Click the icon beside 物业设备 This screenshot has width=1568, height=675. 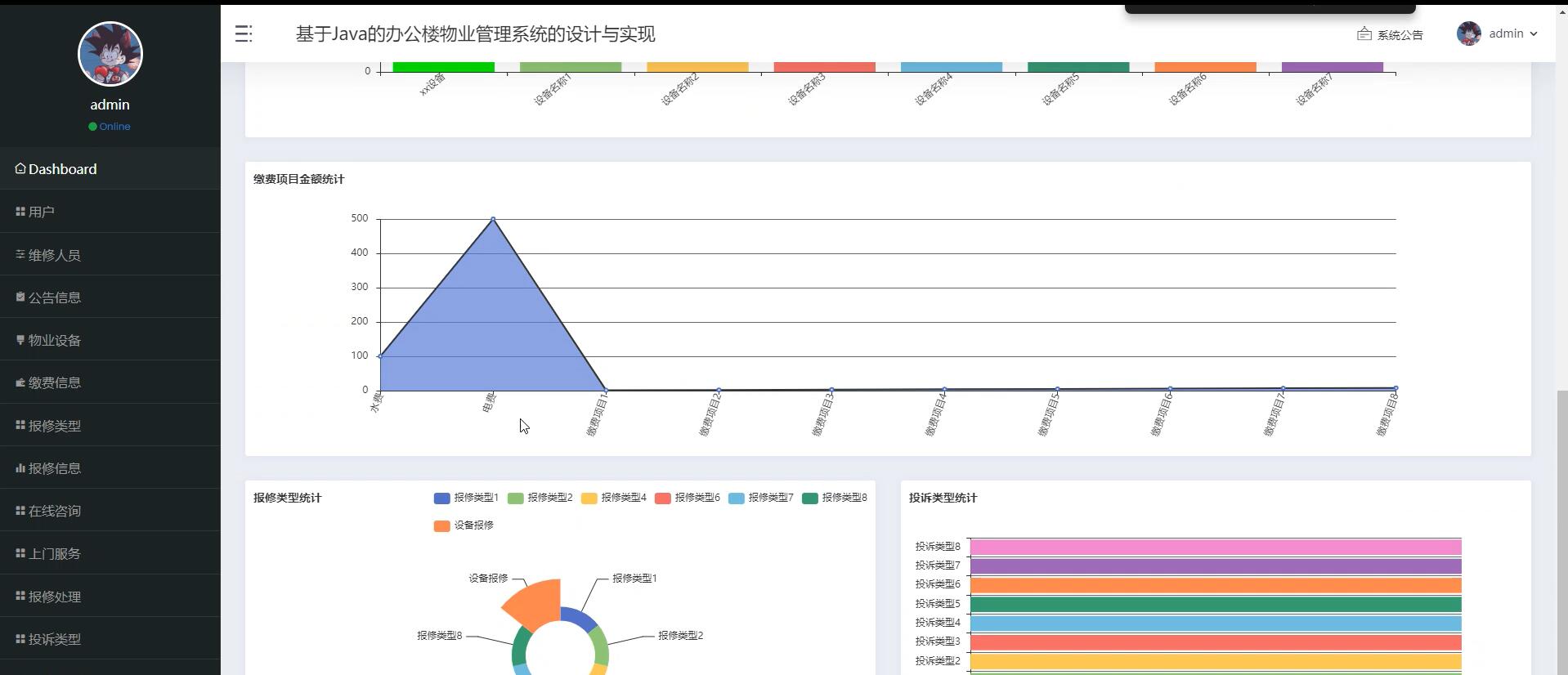tap(20, 340)
